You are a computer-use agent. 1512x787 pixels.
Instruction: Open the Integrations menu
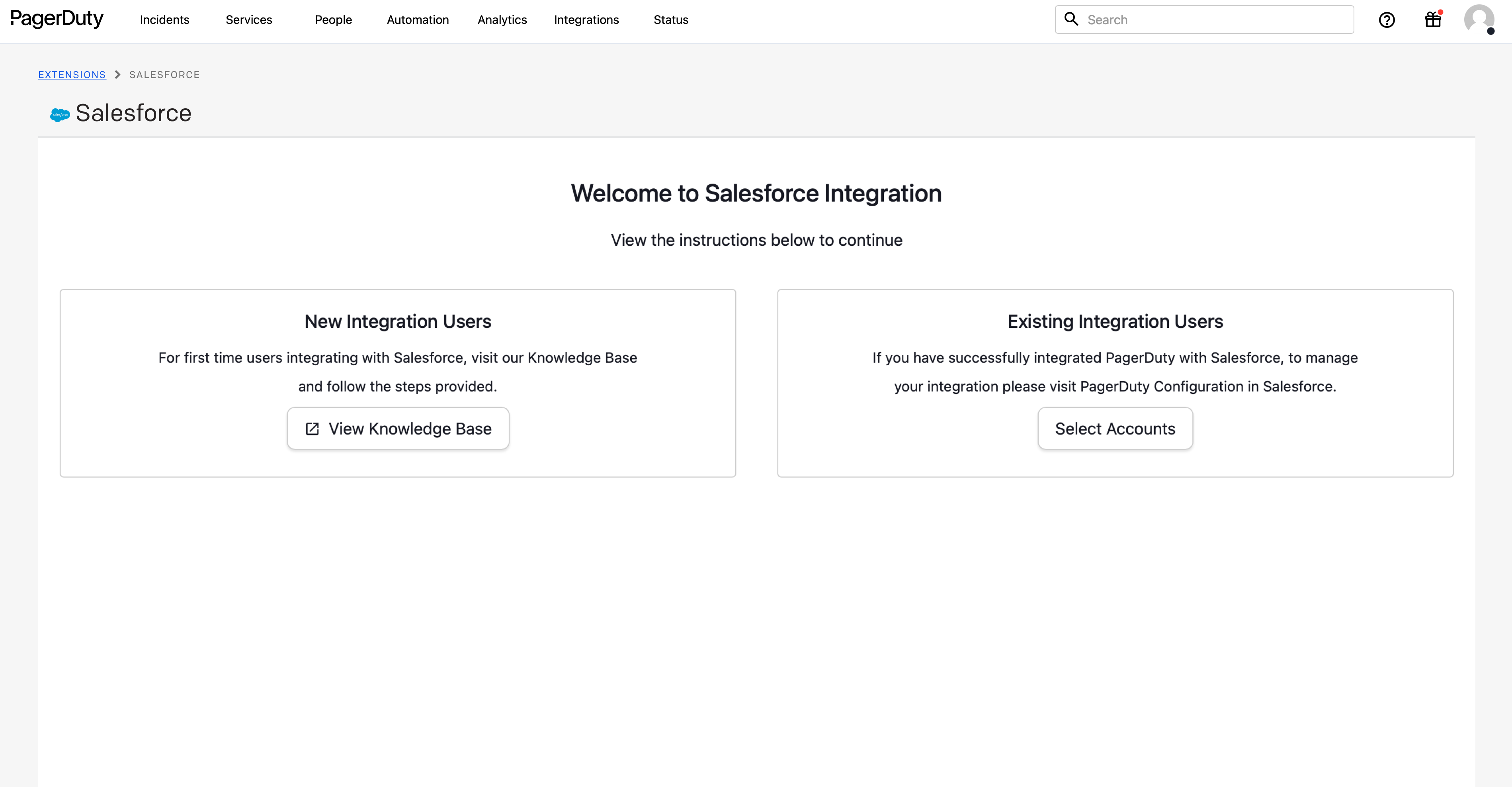click(586, 20)
